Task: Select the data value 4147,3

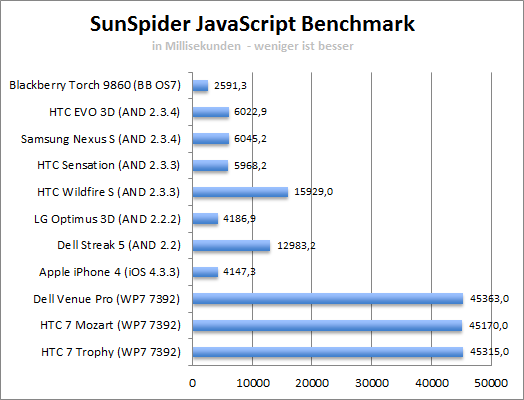Action: [x=239, y=272]
